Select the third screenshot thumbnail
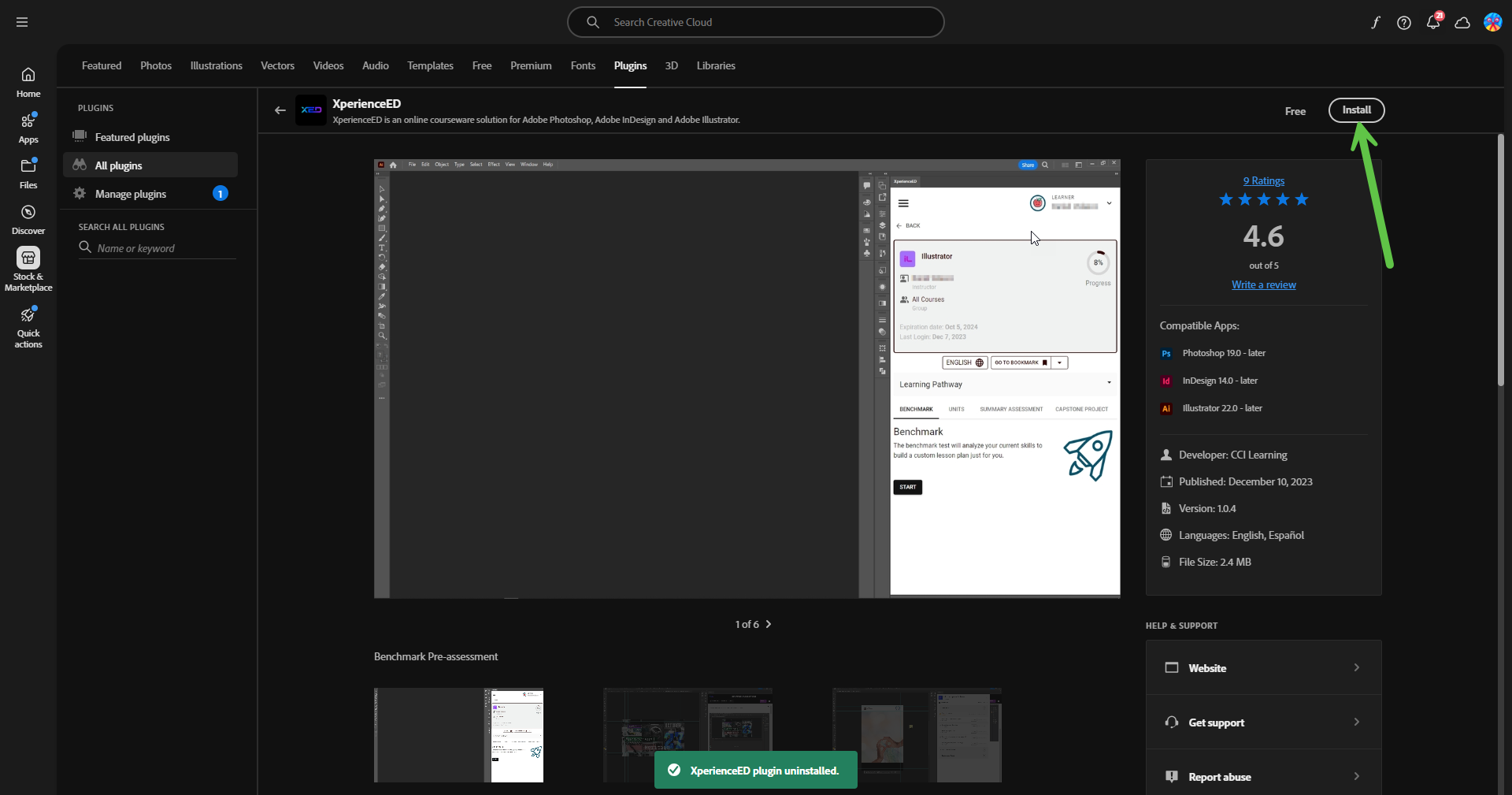 [917, 735]
